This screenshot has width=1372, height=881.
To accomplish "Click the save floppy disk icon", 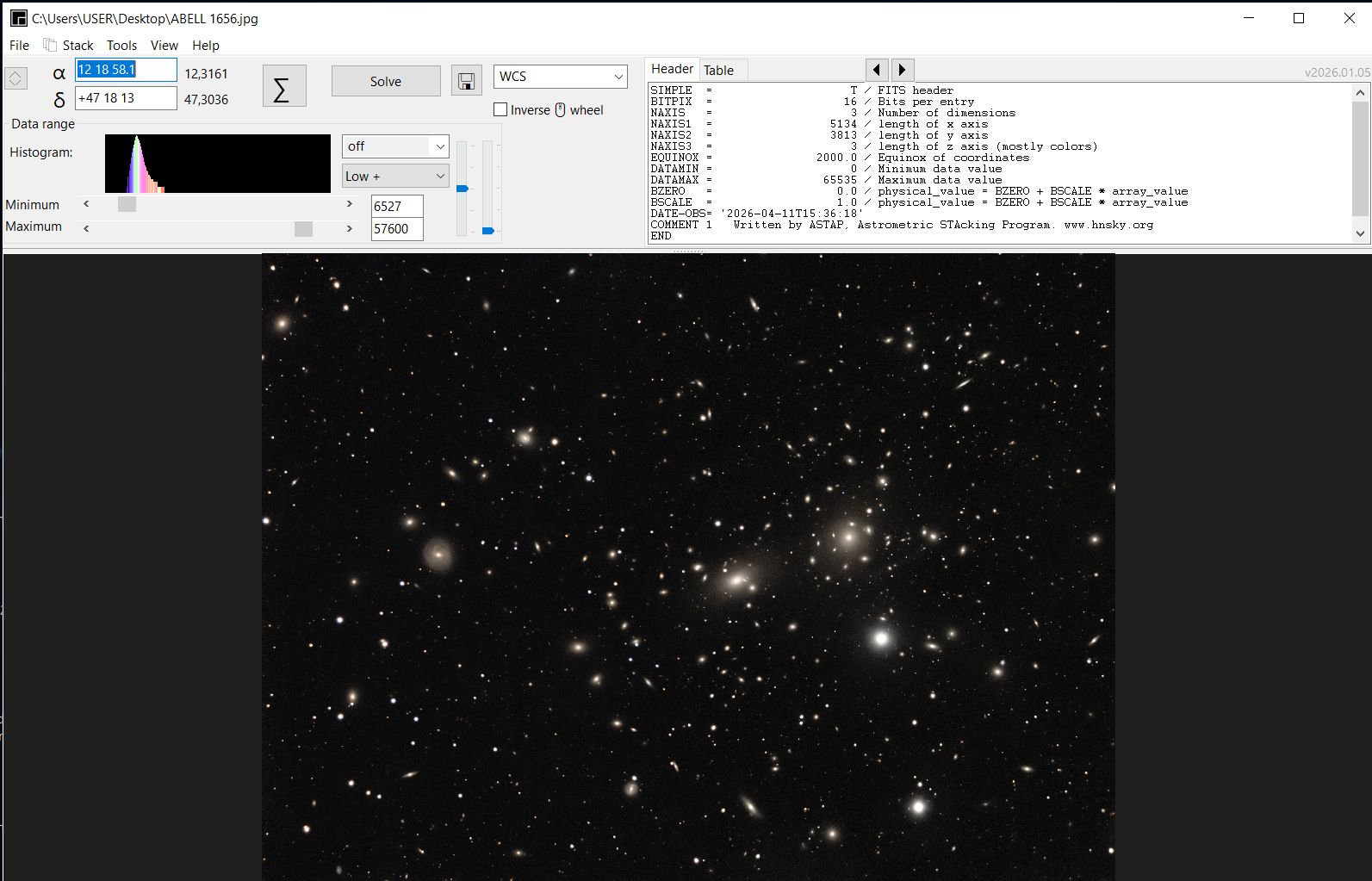I will pos(466,81).
